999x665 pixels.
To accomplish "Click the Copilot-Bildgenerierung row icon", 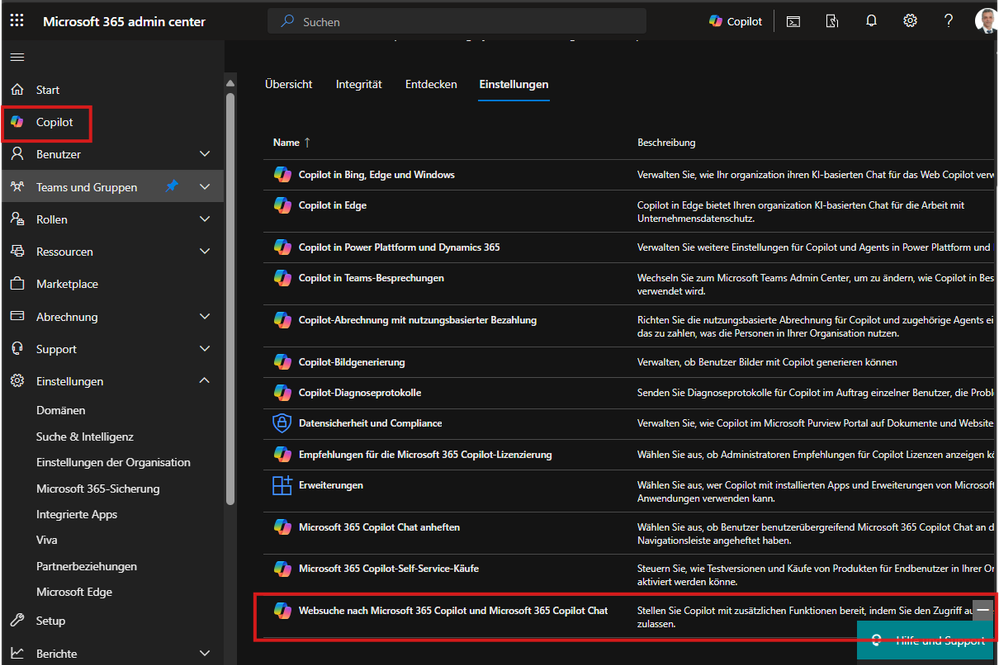I will [282, 362].
